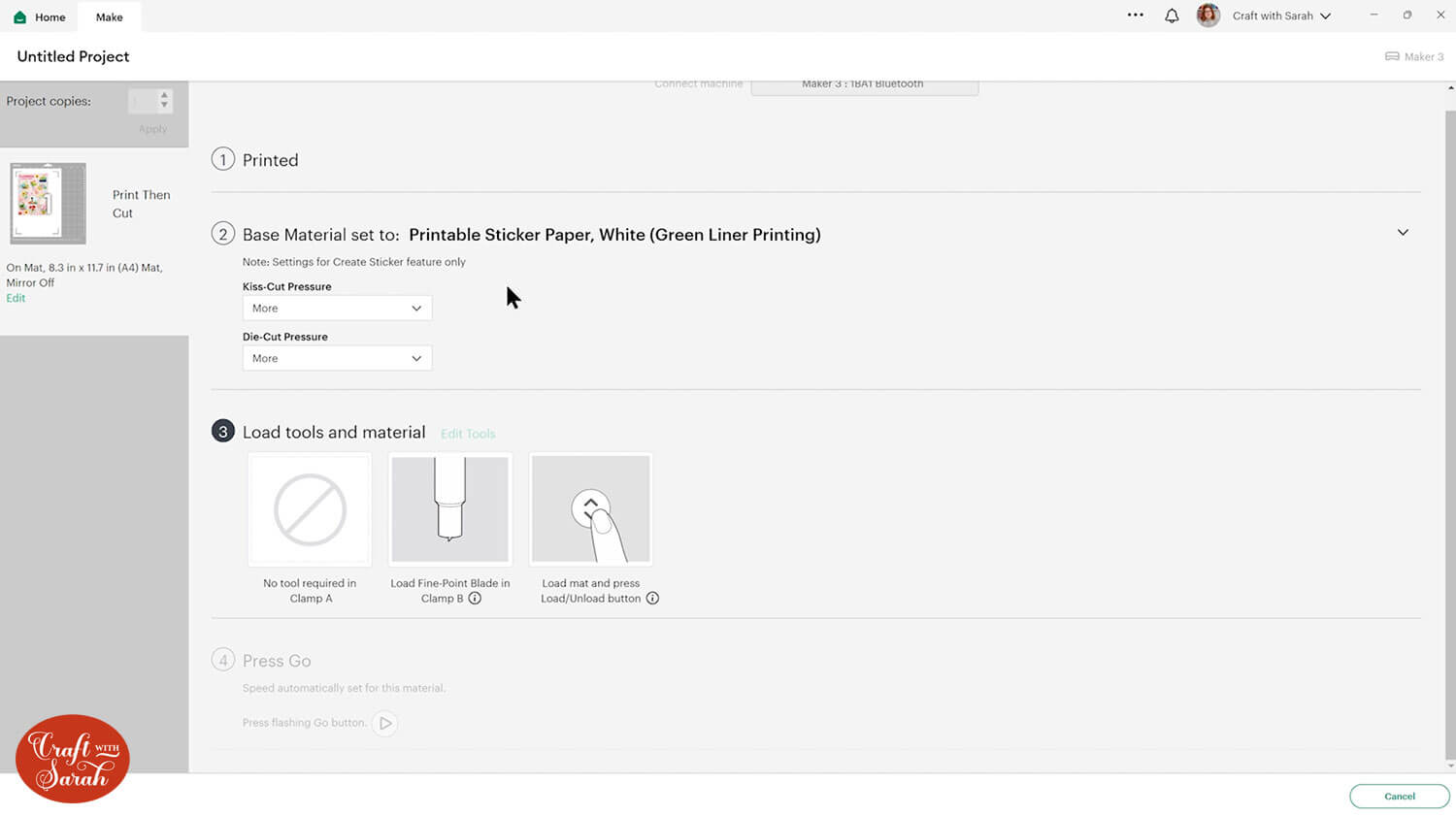Screen dimensions: 1456x816
Task: Click the Cancel button
Action: tap(1400, 797)
